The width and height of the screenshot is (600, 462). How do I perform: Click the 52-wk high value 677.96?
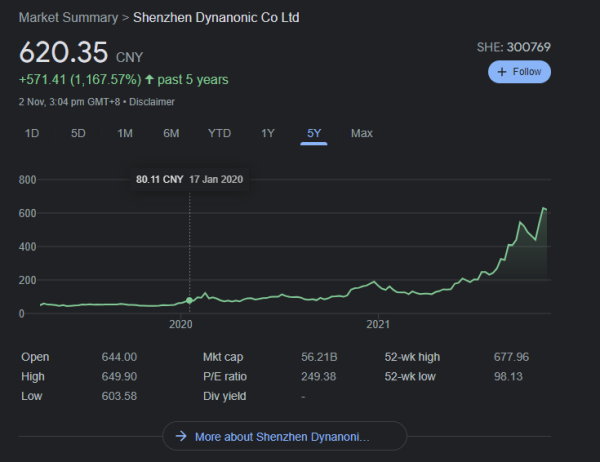[511, 357]
